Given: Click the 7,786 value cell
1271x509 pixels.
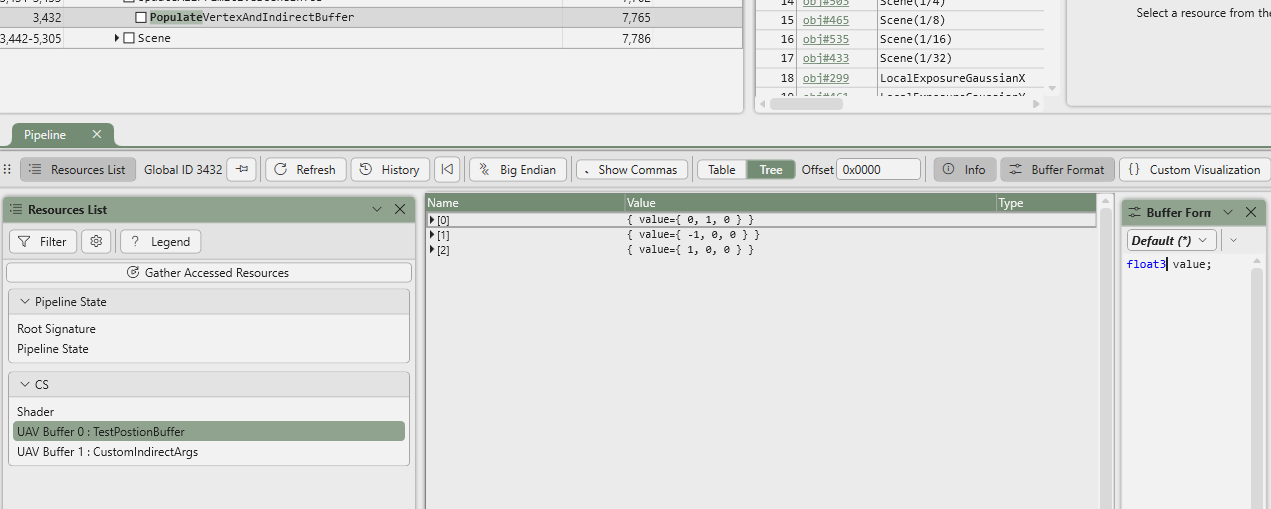Looking at the screenshot, I should pos(652,38).
